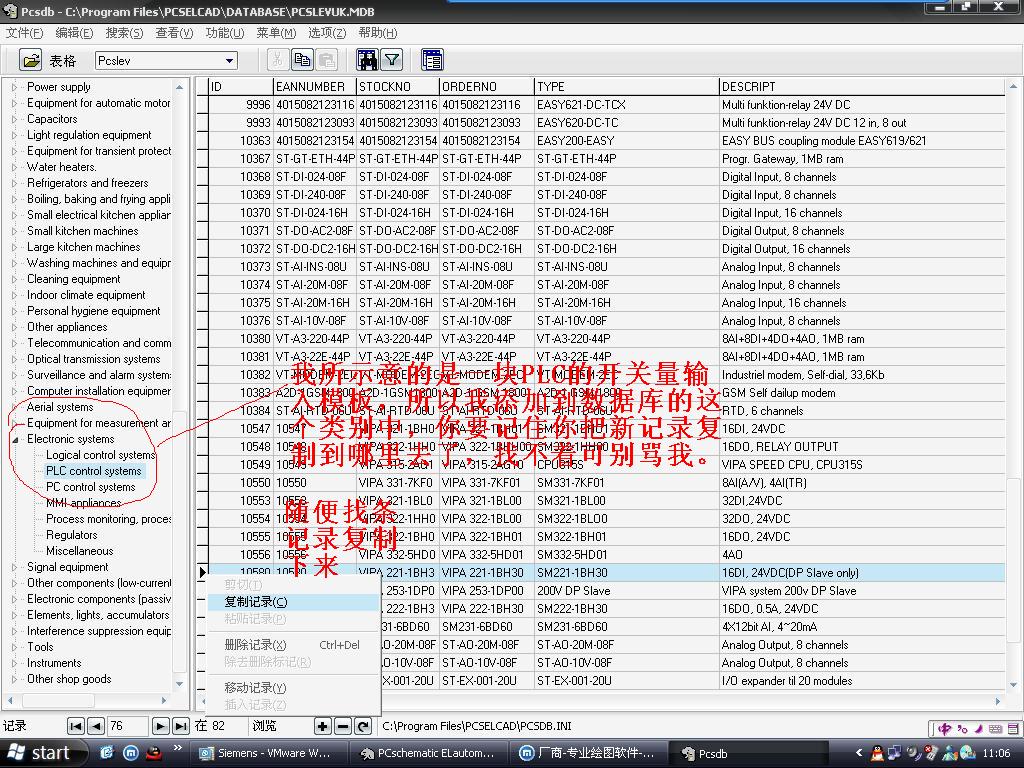Switch to Pcsdb taskbar button
Image resolution: width=1024 pixels, height=768 pixels.
751,753
